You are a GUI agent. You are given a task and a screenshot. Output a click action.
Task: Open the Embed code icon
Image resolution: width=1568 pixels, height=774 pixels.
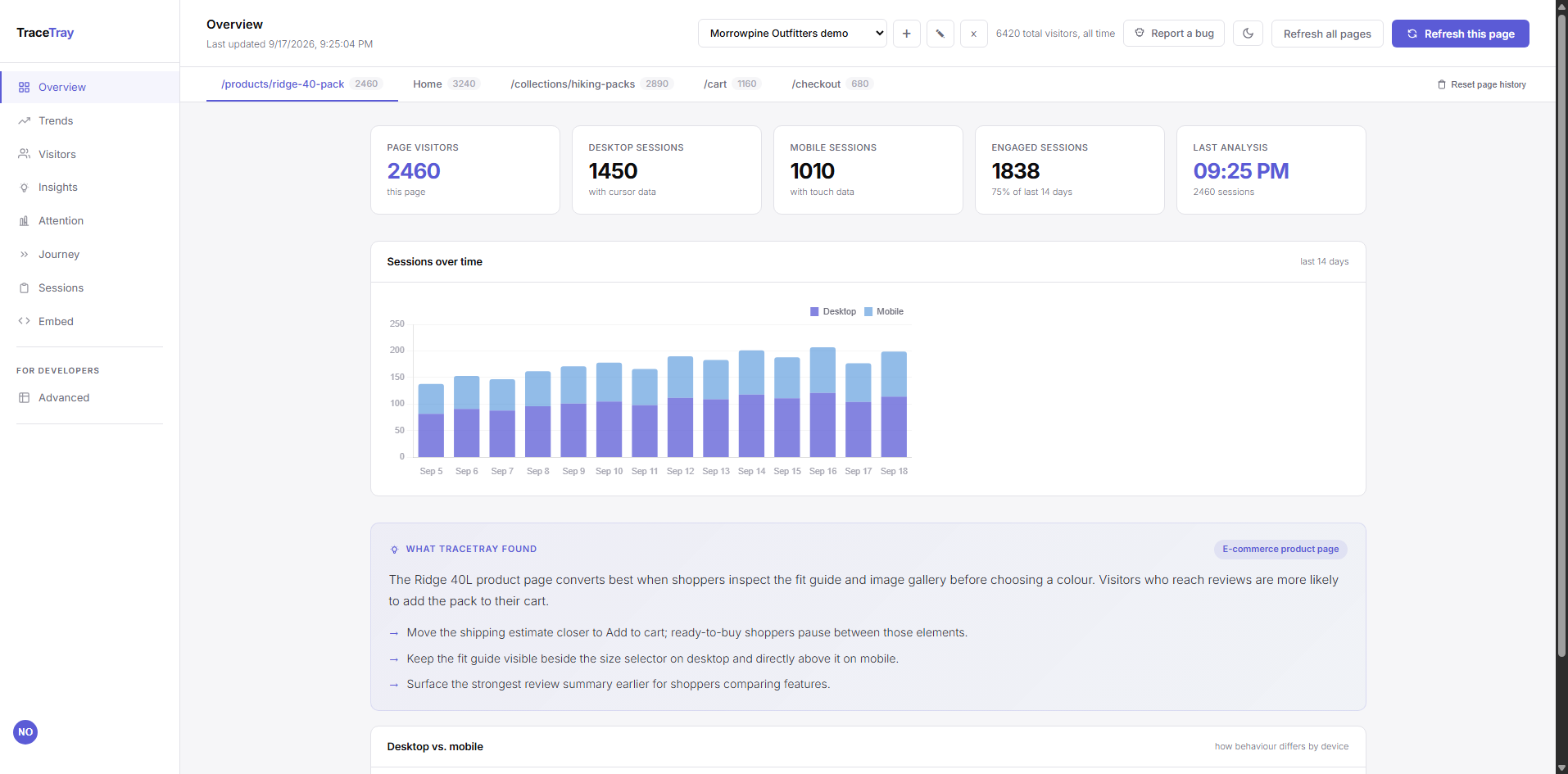25,321
